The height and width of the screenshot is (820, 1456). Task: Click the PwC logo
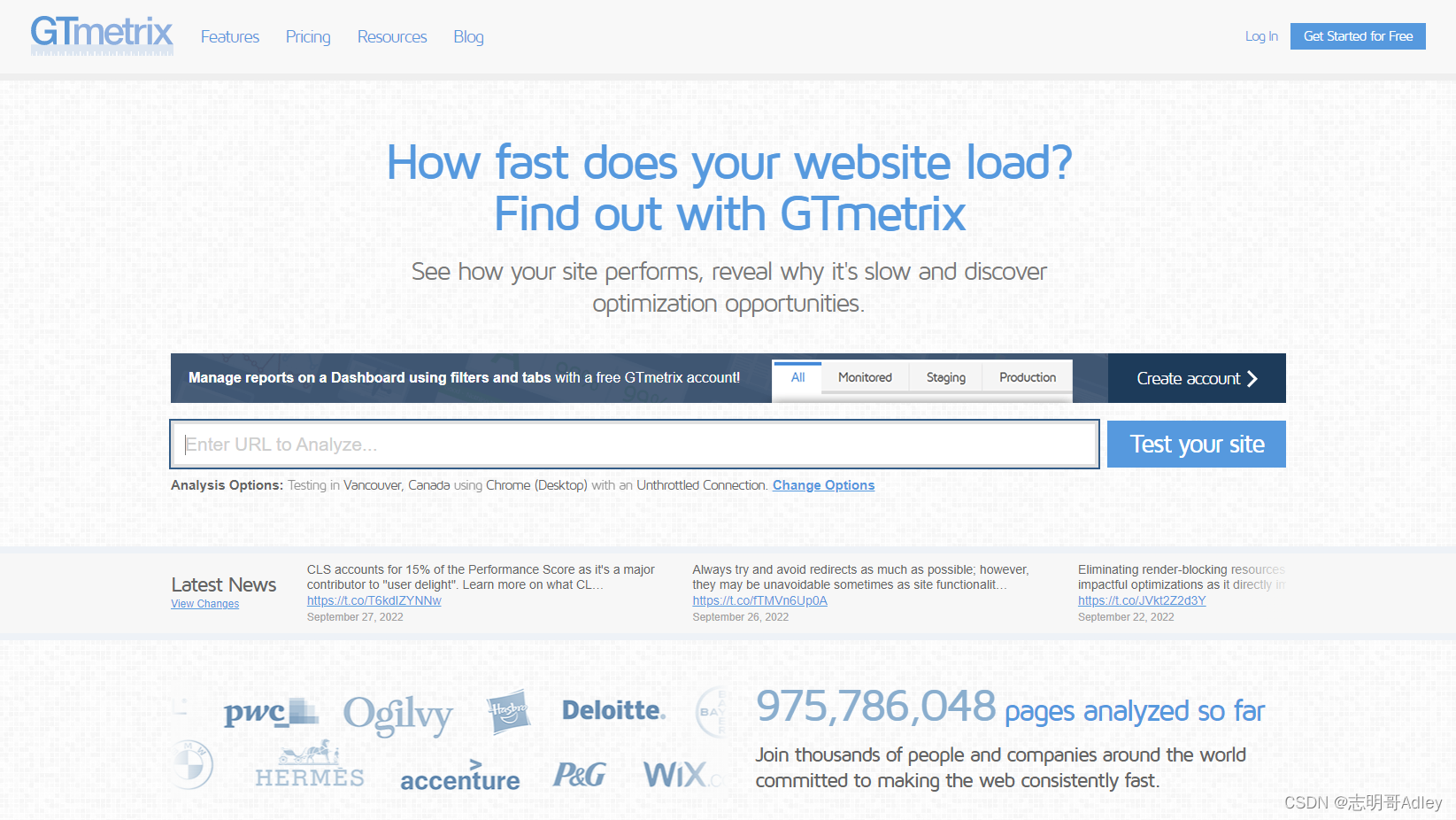pos(270,712)
